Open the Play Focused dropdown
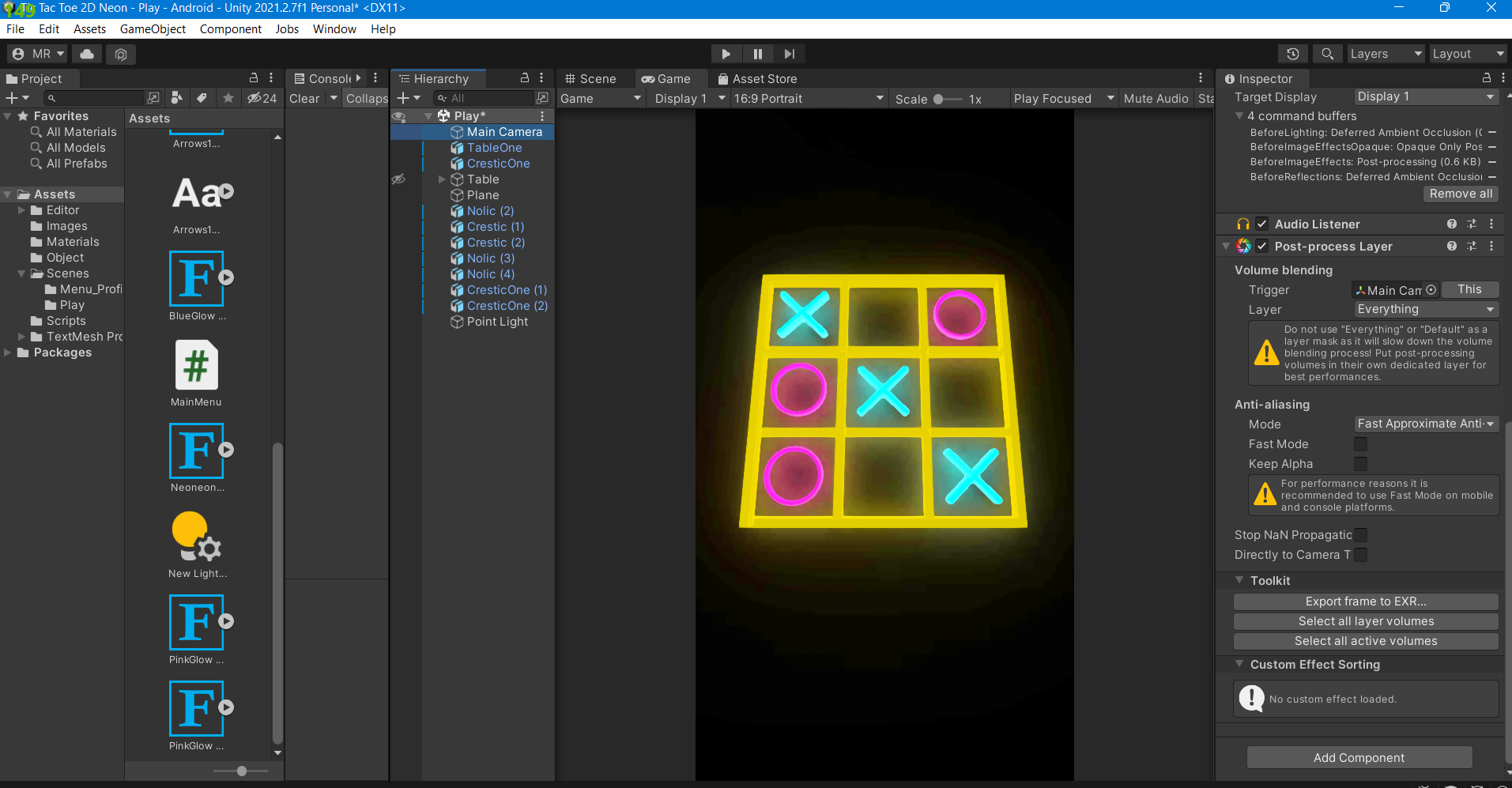Image resolution: width=1512 pixels, height=788 pixels. (x=1064, y=99)
